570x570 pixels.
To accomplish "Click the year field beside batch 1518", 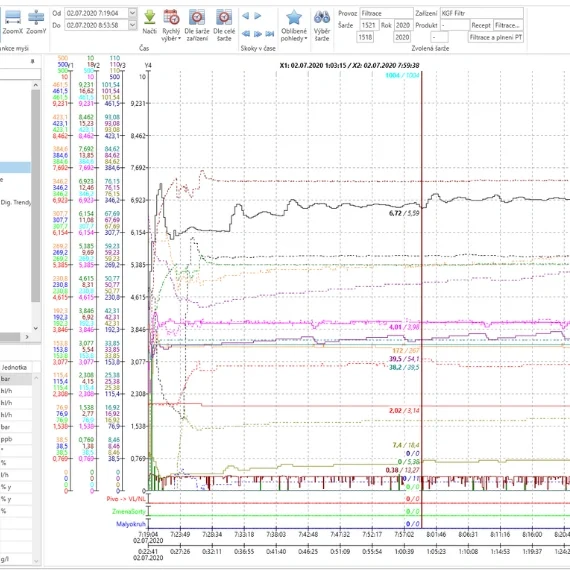I will tap(402, 37).
